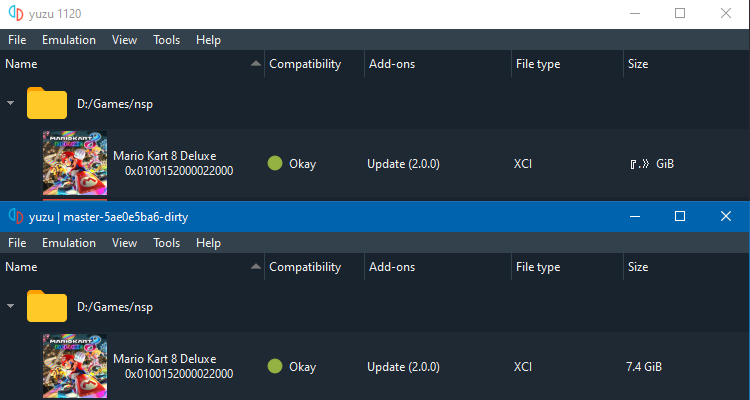This screenshot has width=750, height=400.
Task: Select the Mario Kart 8 Deluxe cover art in the bottom window
Action: pyautogui.click(x=75, y=367)
